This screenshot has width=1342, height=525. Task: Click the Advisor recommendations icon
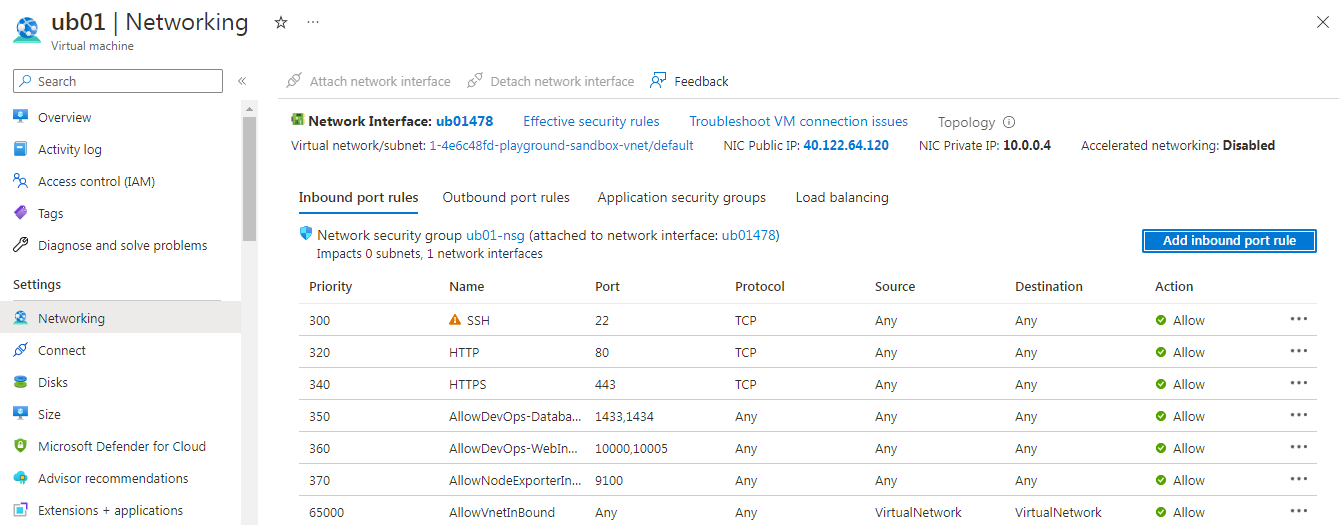tap(20, 478)
